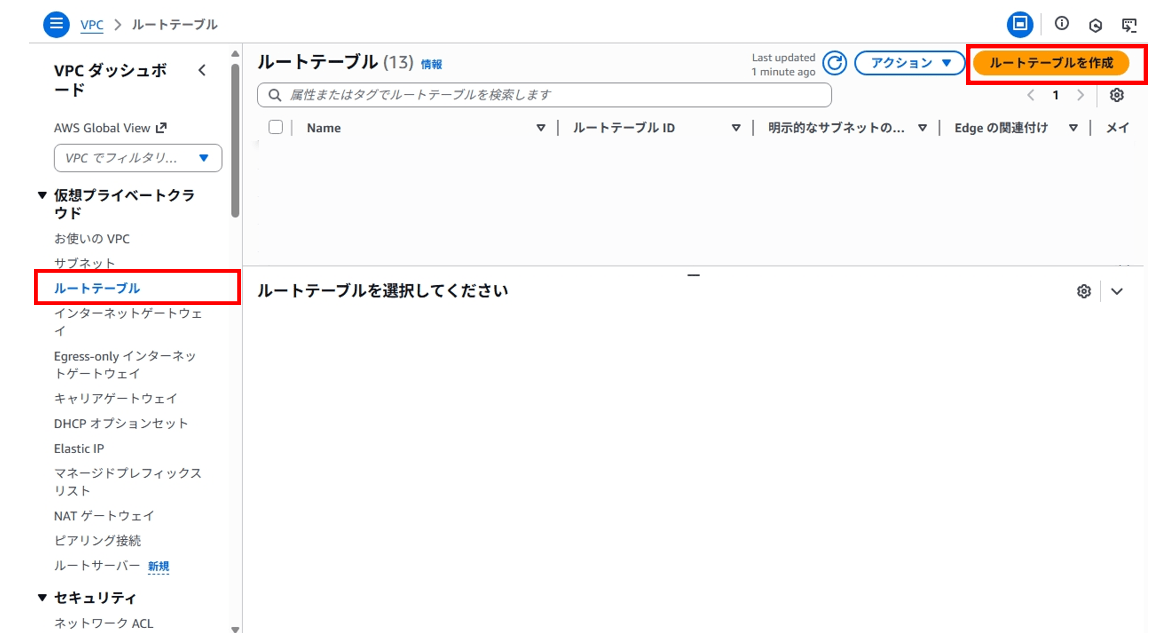Screen dimensions: 1159x633
Task: Collapse the VPC dashboard sidebar chevron
Action: (202, 70)
